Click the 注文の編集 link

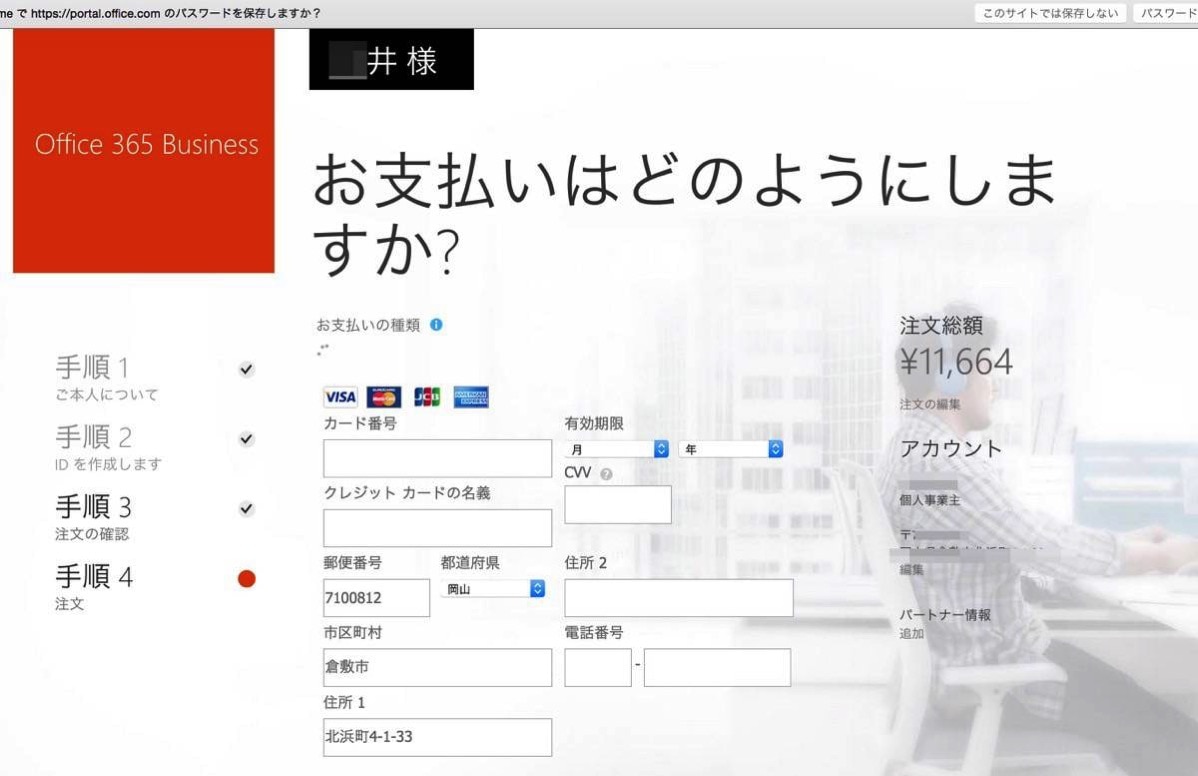pos(929,404)
